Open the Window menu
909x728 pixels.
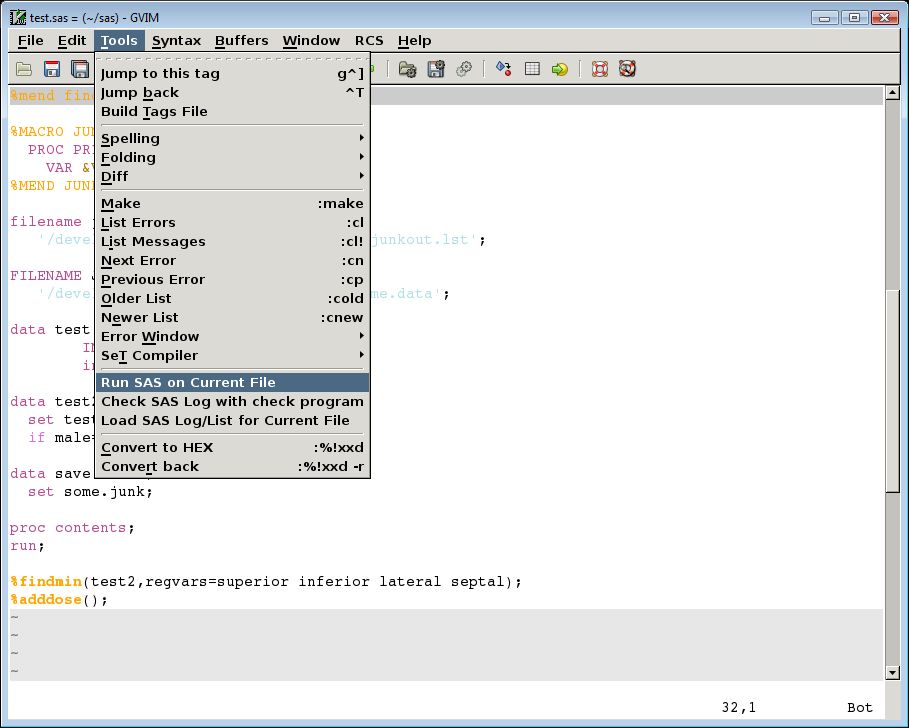coord(311,41)
